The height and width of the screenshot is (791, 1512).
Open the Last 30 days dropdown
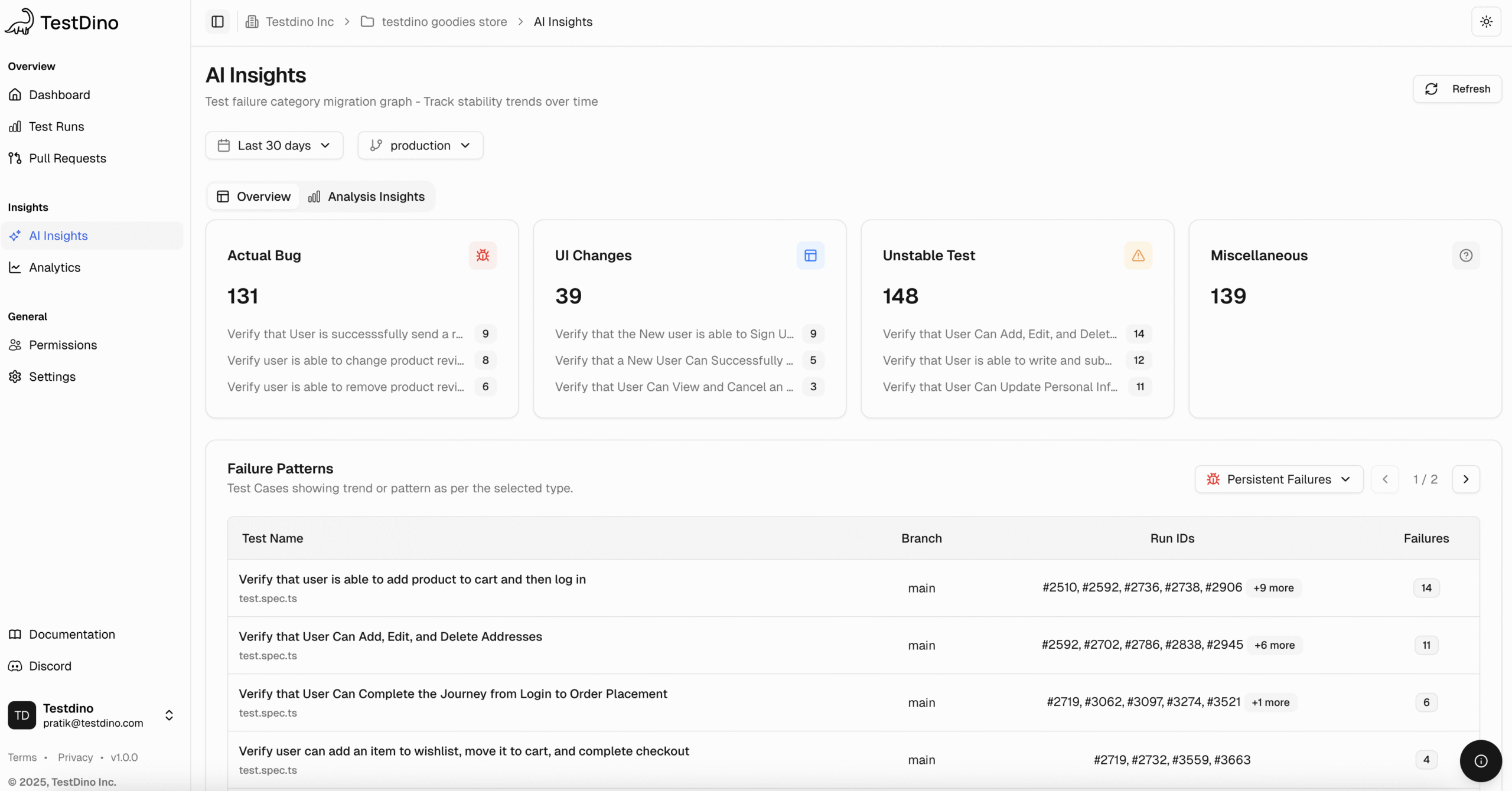(x=273, y=145)
